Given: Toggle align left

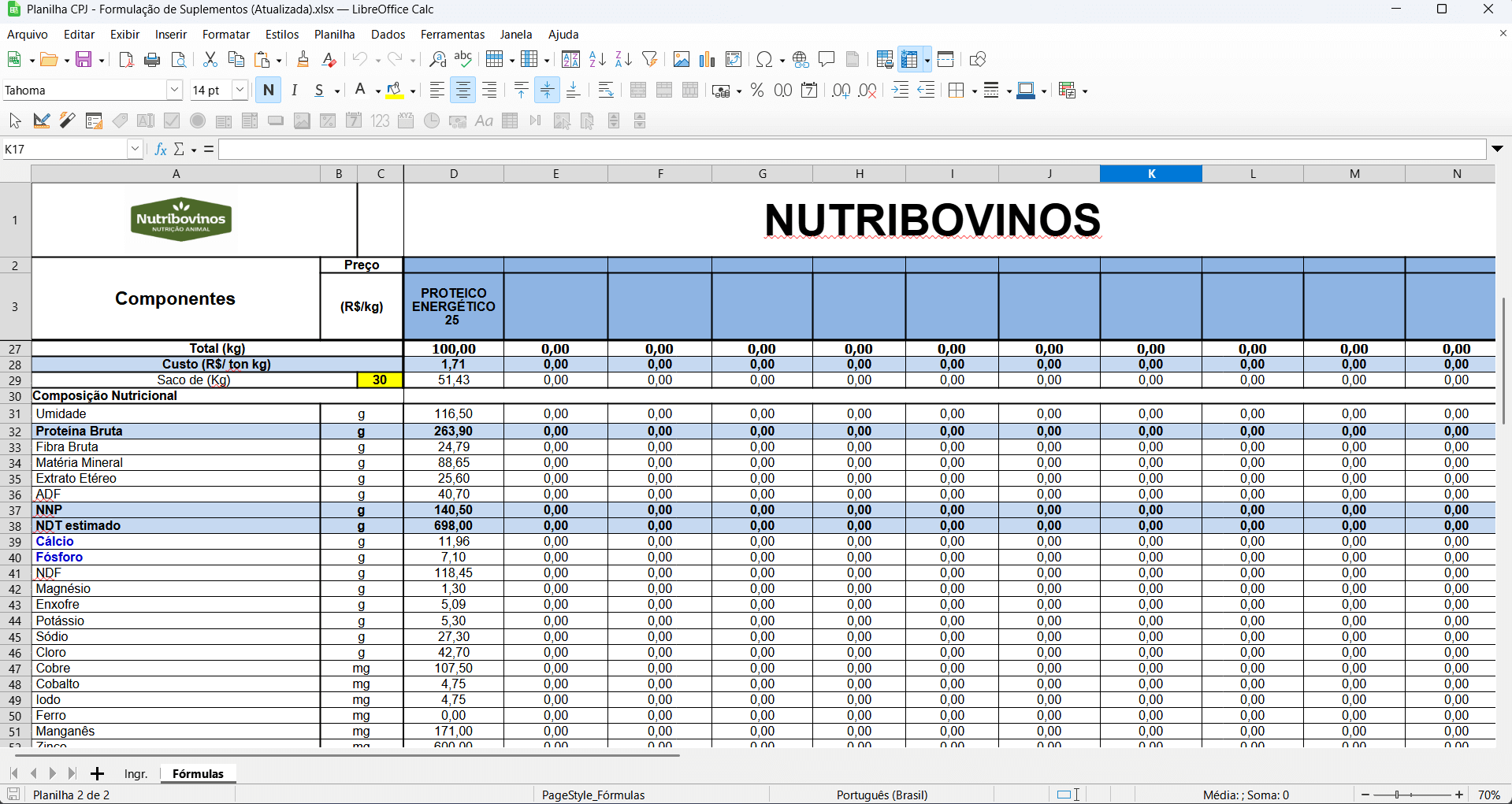Looking at the screenshot, I should (437, 91).
